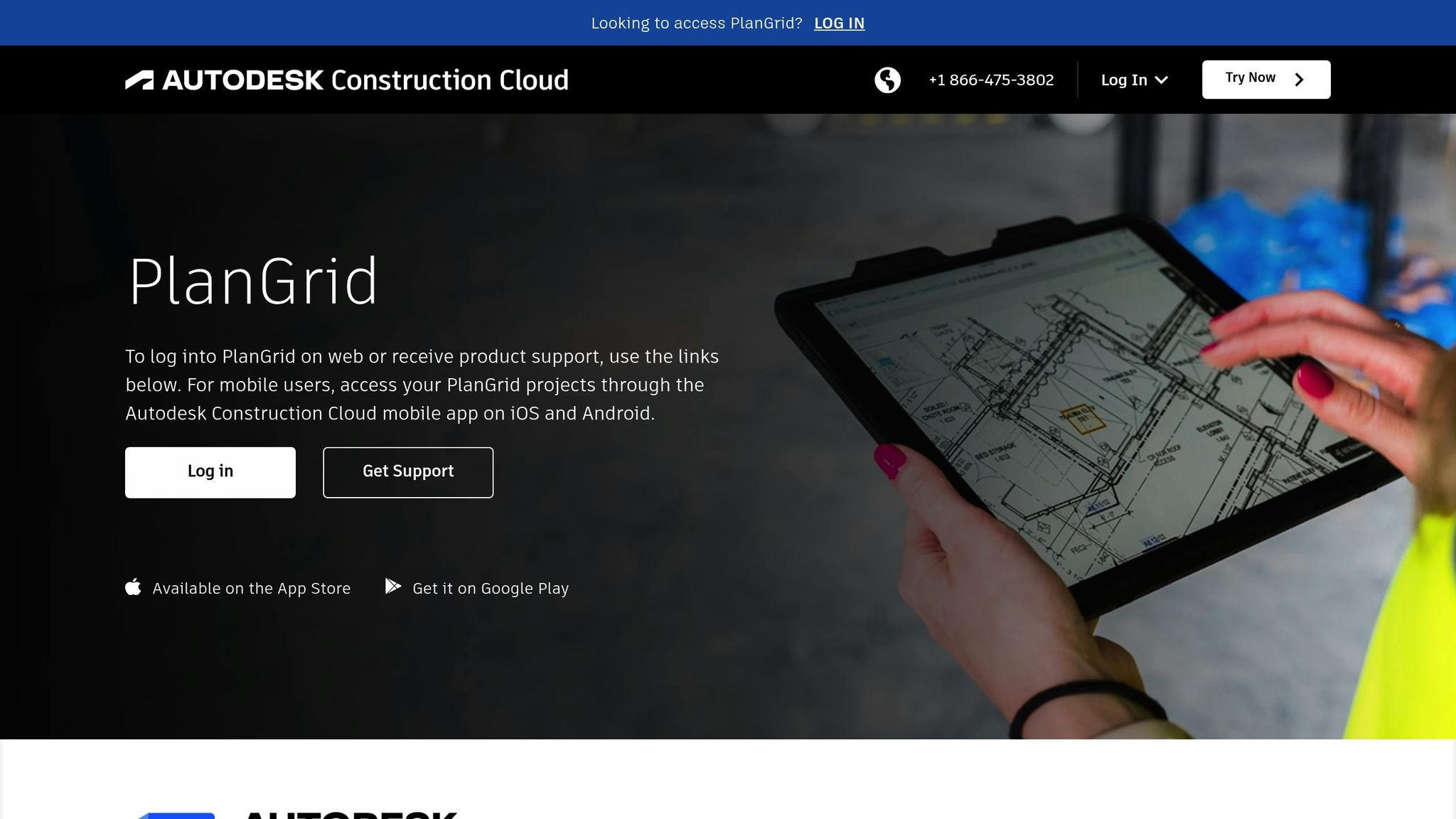Click the Autodesk logo mark in header
The image size is (1456, 819).
click(139, 80)
